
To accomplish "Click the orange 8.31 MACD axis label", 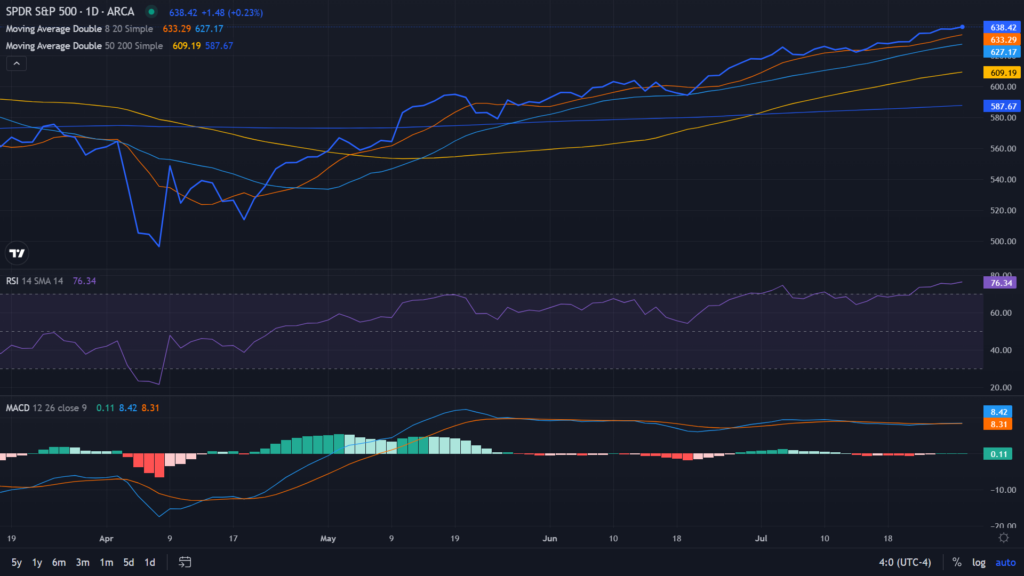I will tap(998, 424).
